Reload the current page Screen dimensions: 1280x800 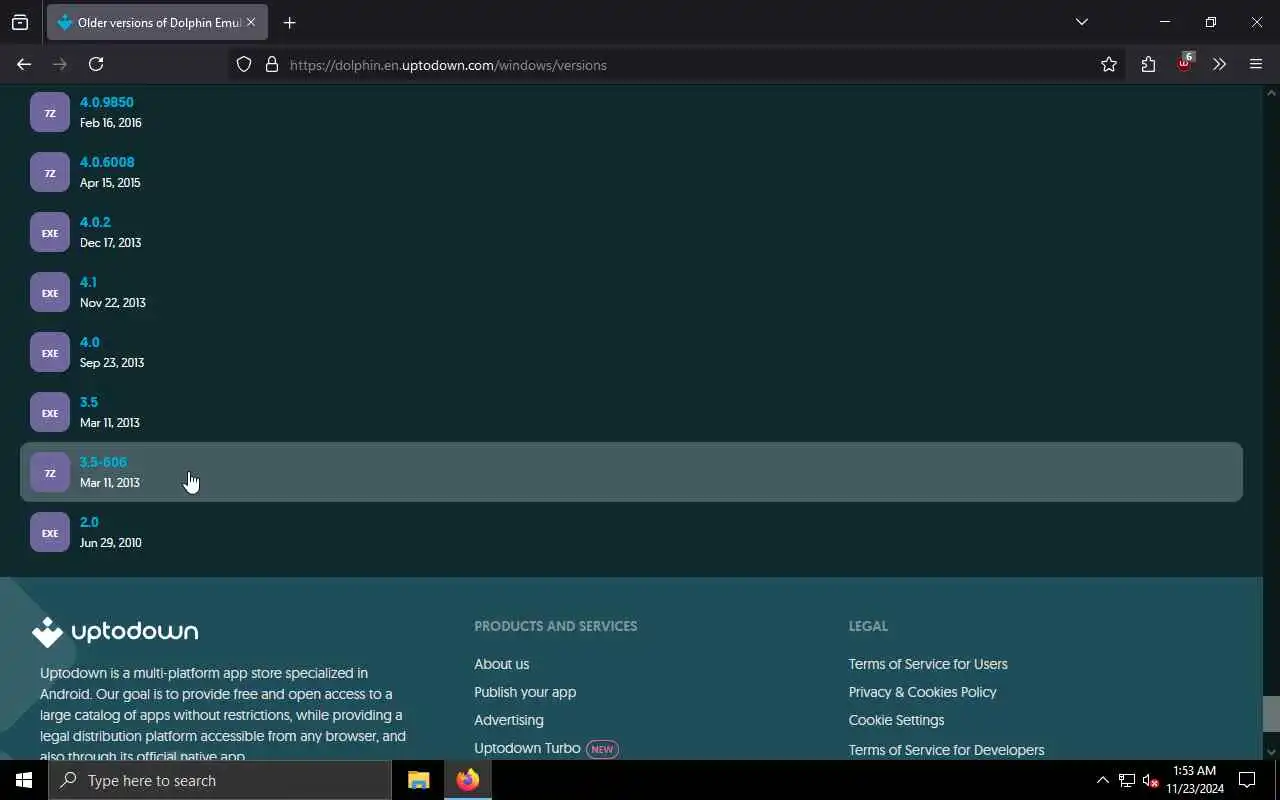96,64
